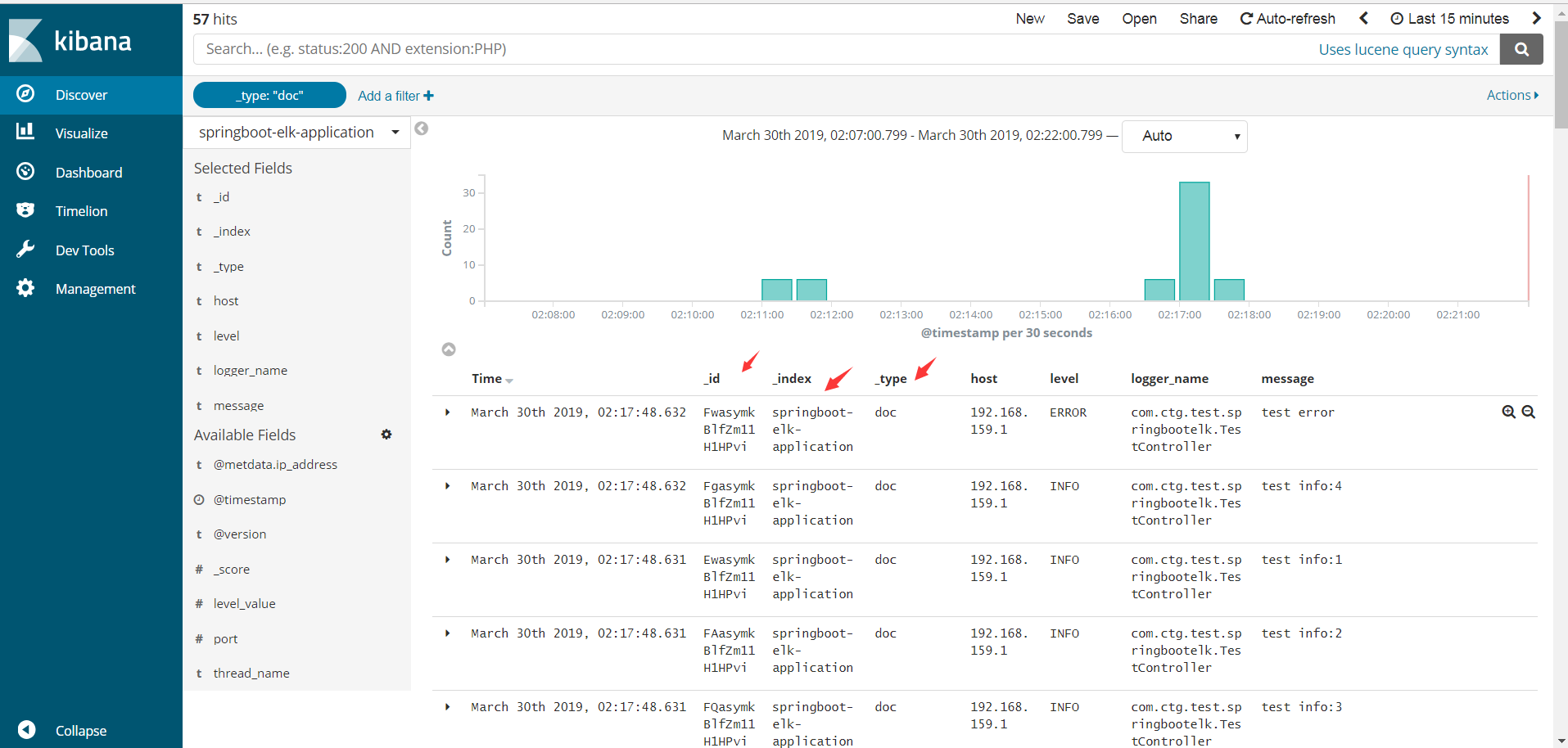The image size is (1568, 748).
Task: Click the port number type icon
Action: point(199,638)
